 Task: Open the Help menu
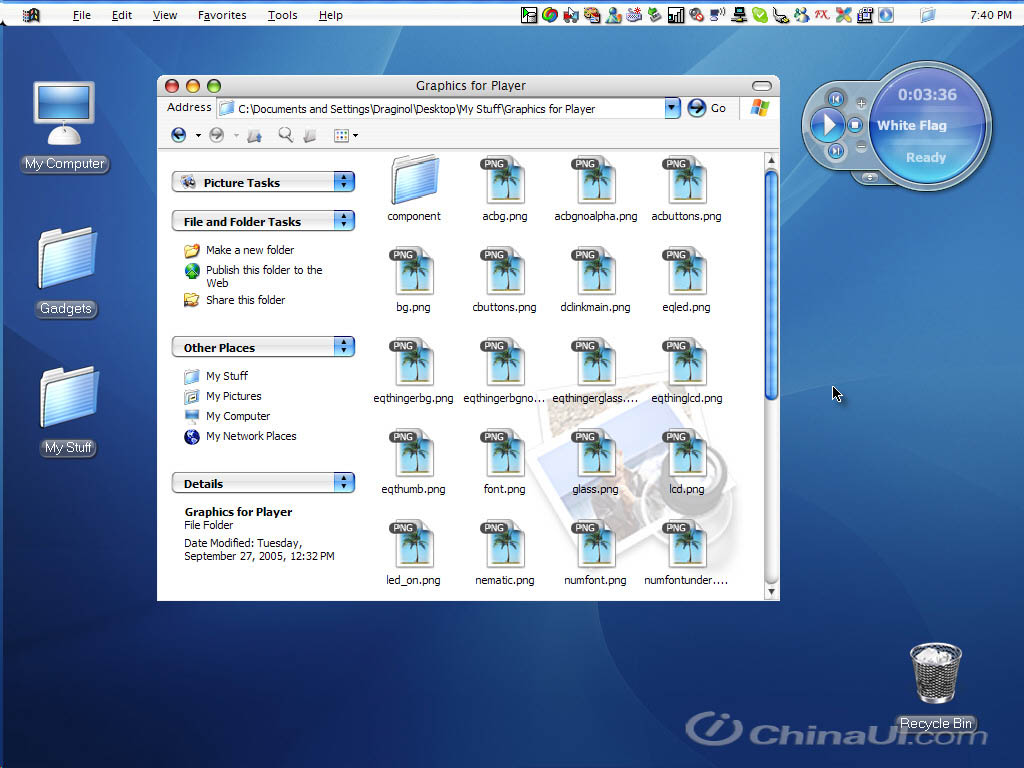coord(330,15)
